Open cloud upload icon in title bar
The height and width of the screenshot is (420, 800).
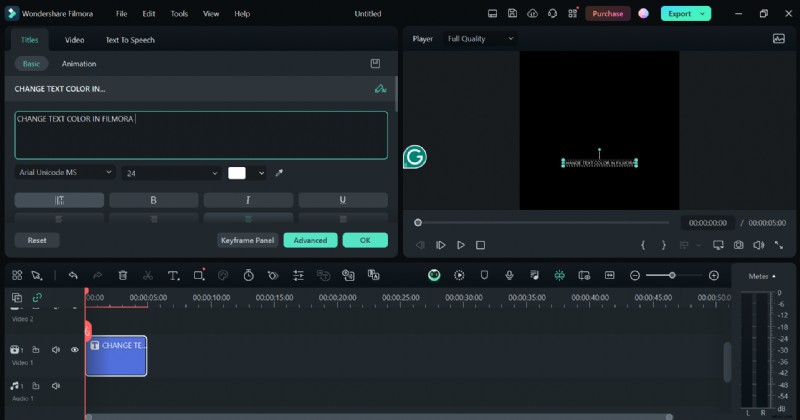(532, 14)
